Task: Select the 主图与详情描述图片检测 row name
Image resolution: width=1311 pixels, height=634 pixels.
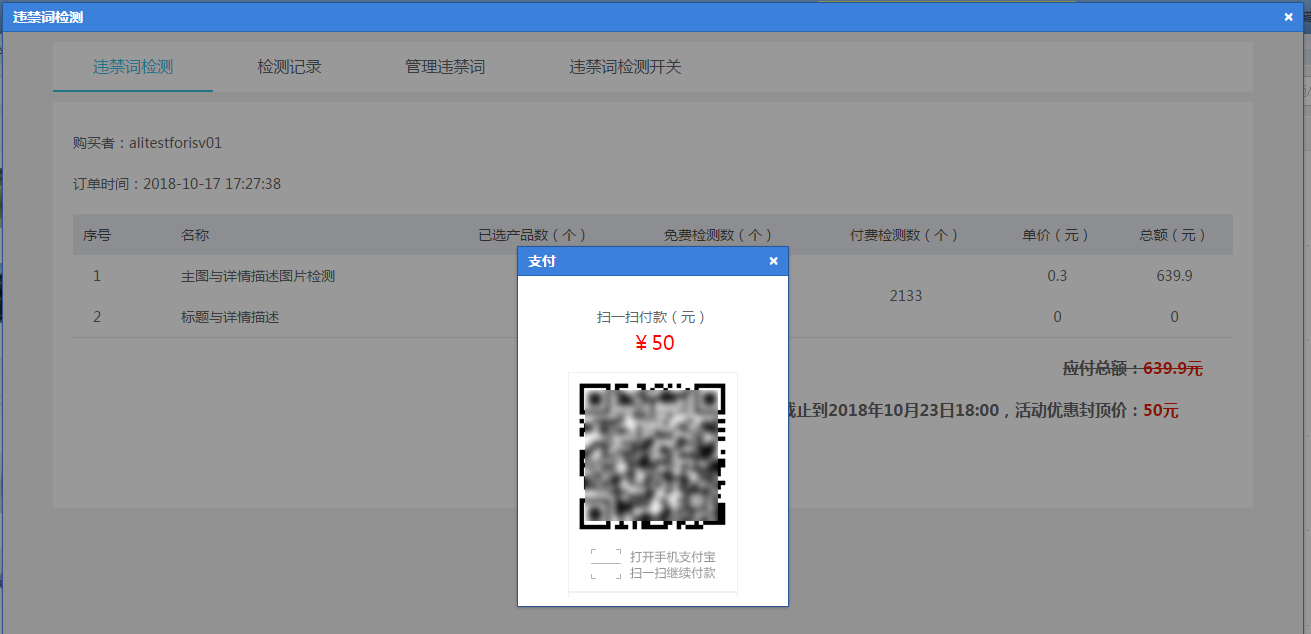Action: point(258,276)
